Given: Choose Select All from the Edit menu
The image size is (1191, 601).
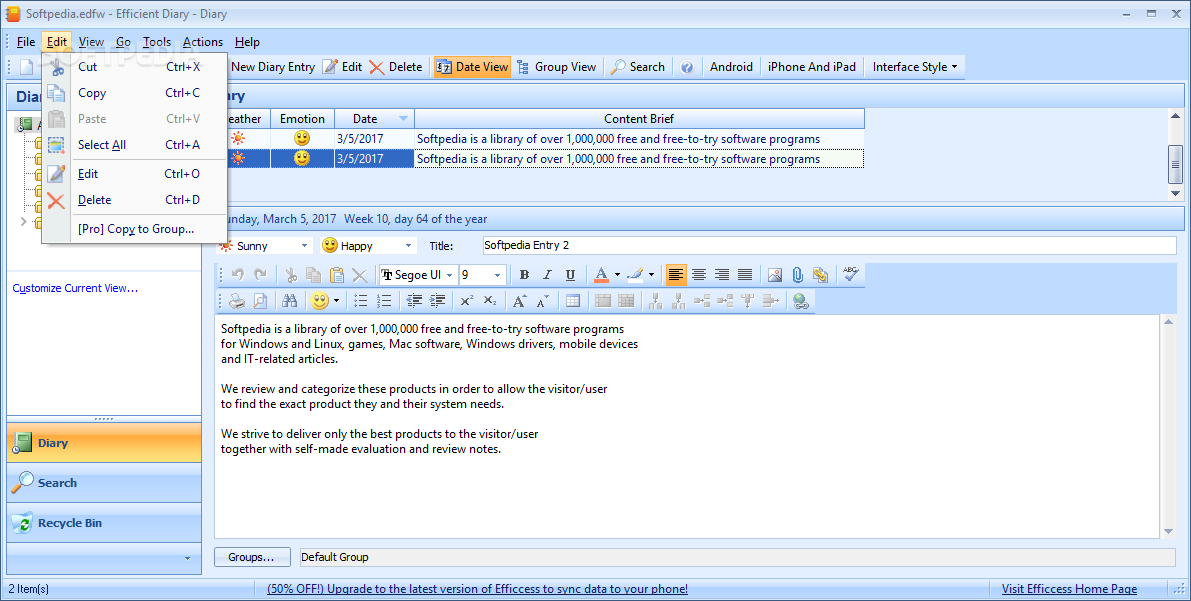Looking at the screenshot, I should (134, 144).
